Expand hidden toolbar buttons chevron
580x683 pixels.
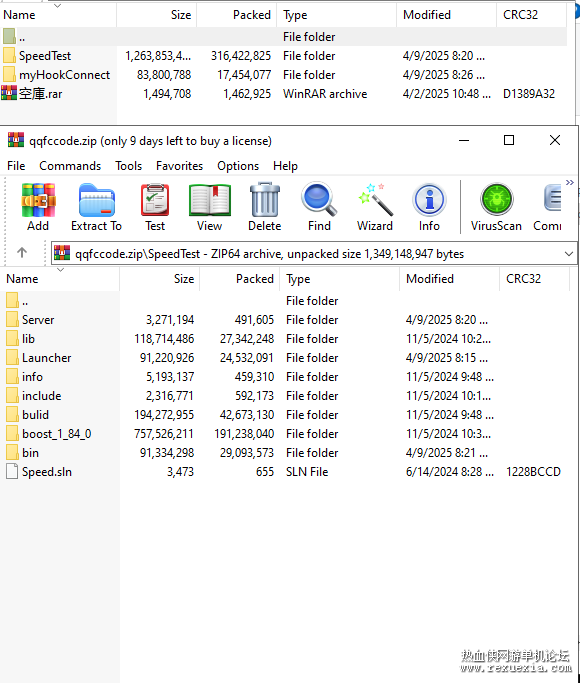(570, 183)
